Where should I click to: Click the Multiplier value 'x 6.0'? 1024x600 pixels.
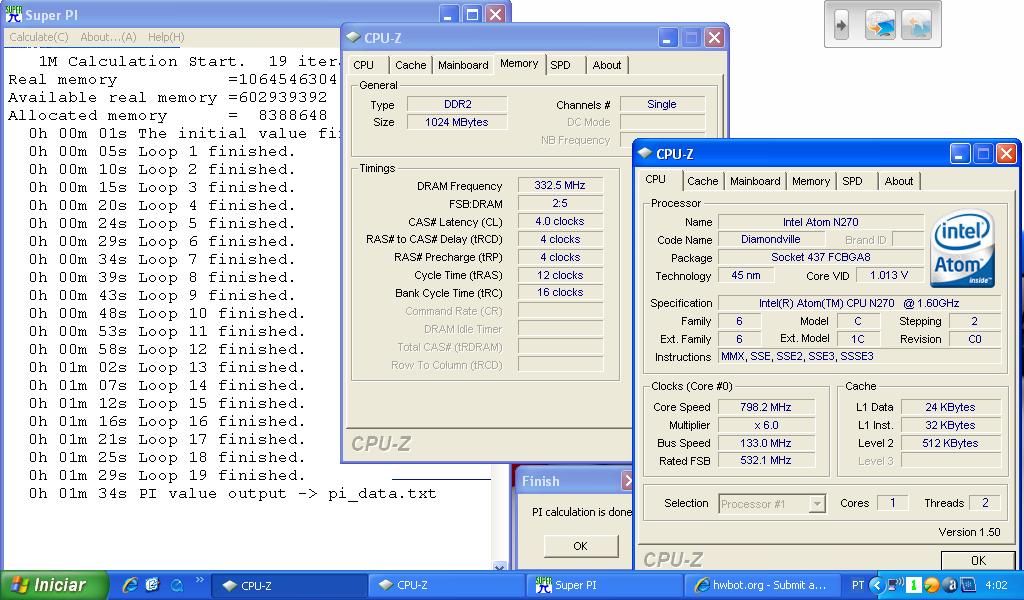[x=765, y=425]
